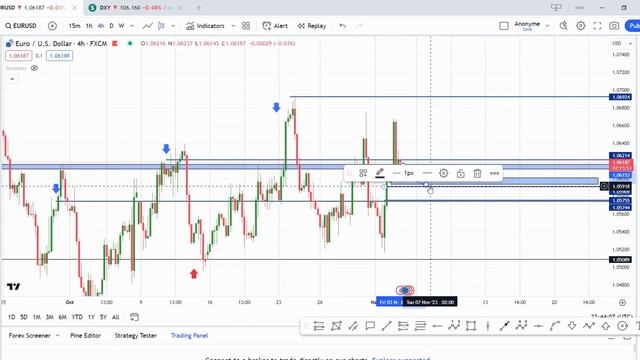This screenshot has height=360, width=640.
Task: Select the W weekly timeframe
Action: pyautogui.click(x=121, y=26)
